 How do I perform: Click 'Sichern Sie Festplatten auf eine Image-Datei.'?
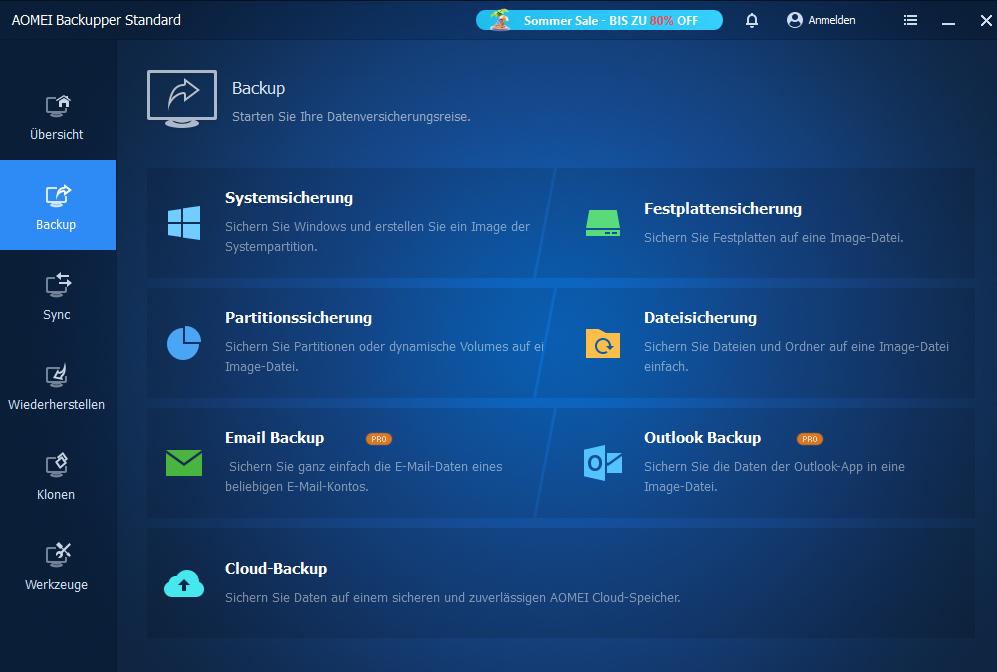click(x=774, y=238)
